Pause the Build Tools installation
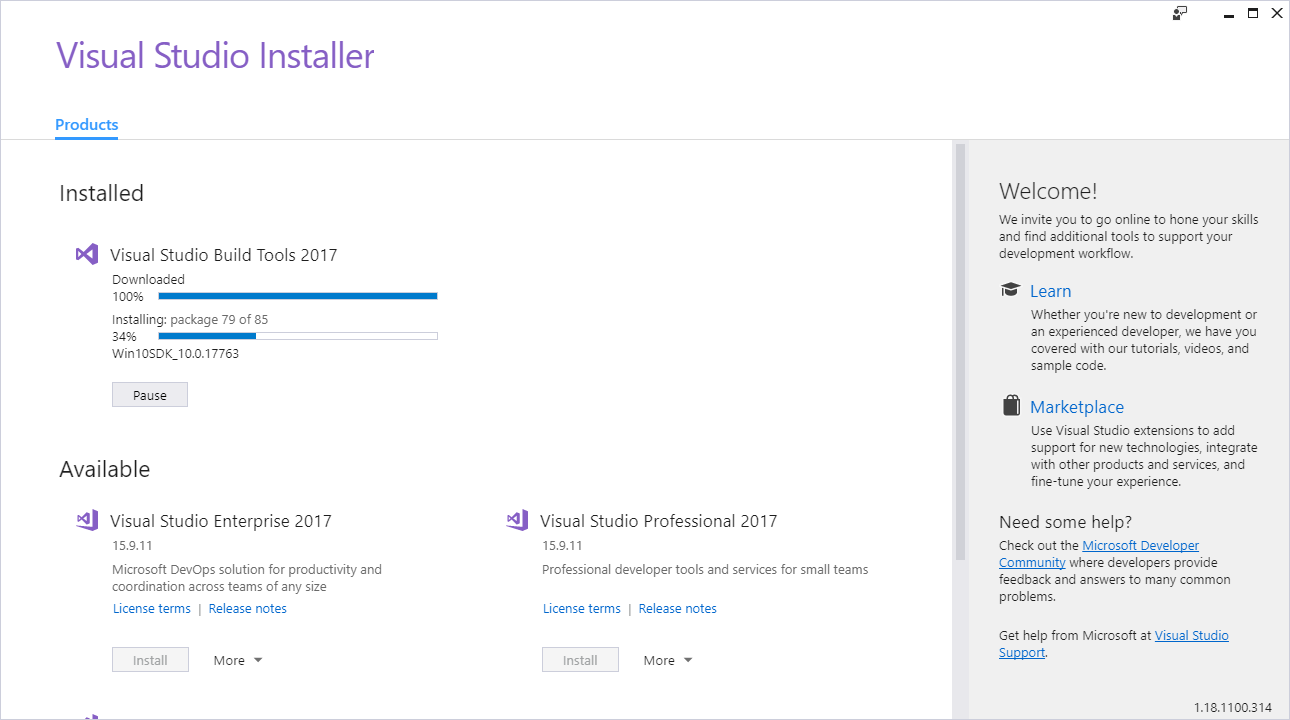This screenshot has height=720, width=1290. (x=150, y=395)
